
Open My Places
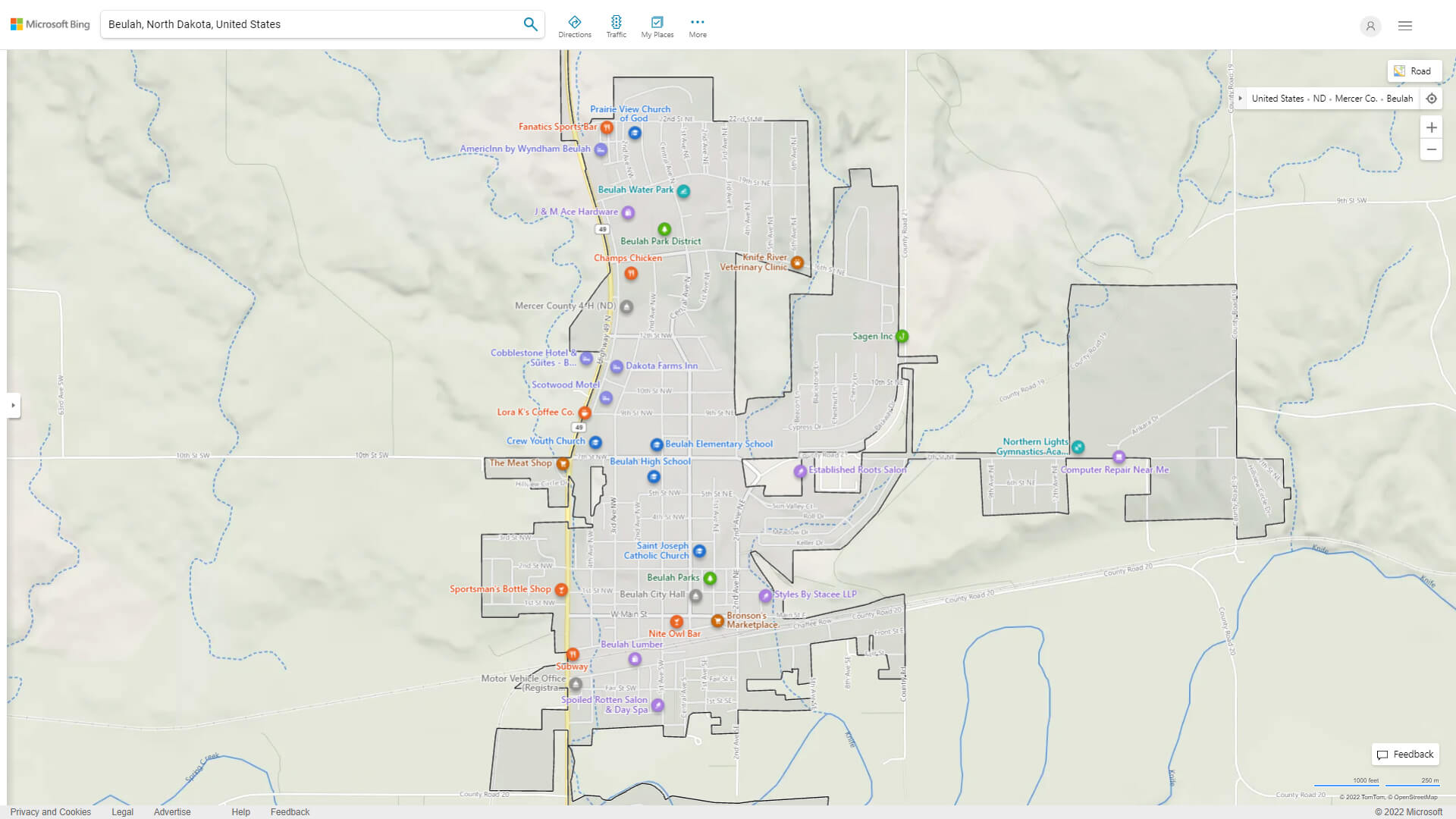657,26
